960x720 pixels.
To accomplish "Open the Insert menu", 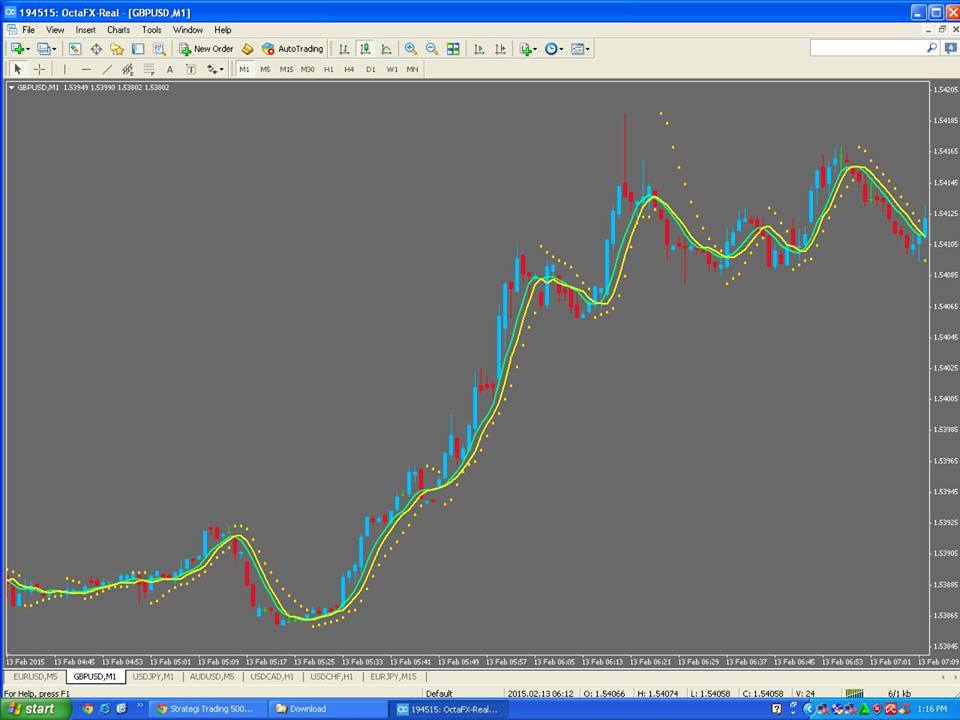I will (x=85, y=29).
